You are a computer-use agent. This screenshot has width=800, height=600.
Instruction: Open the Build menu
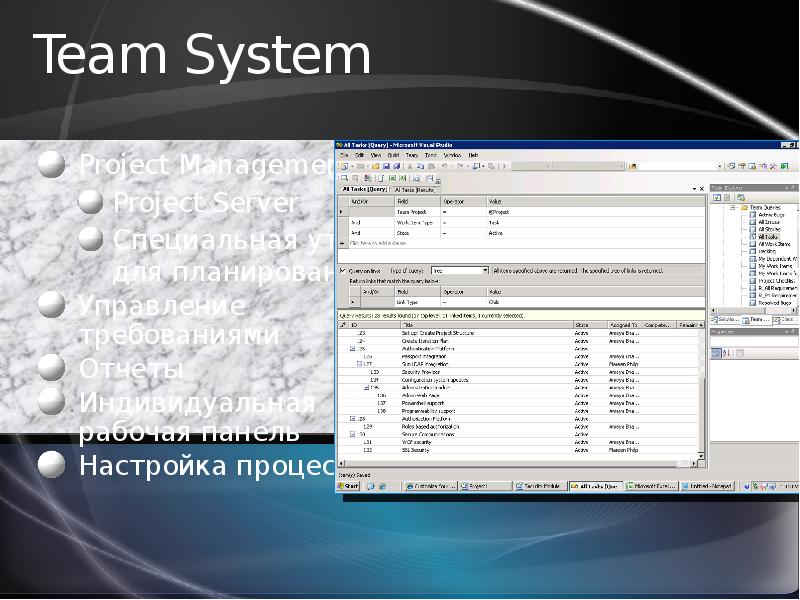(x=393, y=155)
